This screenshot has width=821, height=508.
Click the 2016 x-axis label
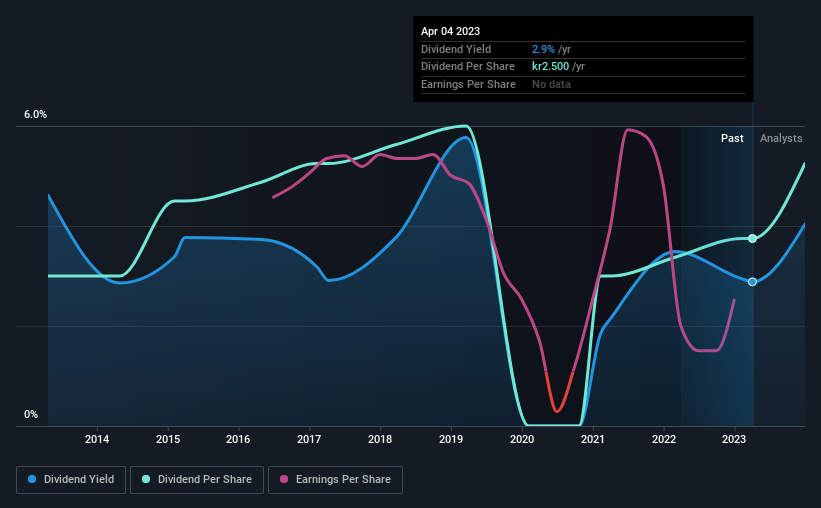pos(238,439)
